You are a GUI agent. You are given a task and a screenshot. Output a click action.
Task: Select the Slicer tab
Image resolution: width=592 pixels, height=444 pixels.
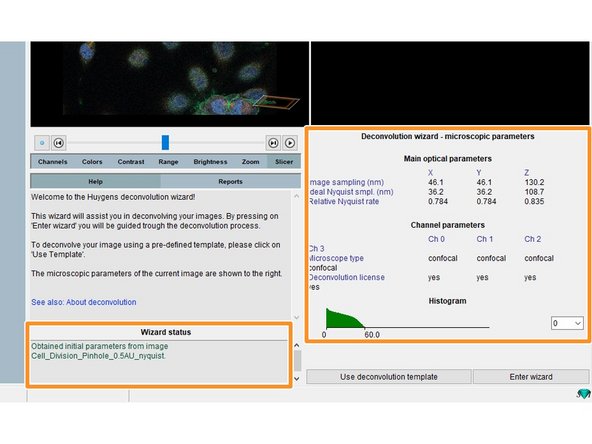pyautogui.click(x=284, y=162)
